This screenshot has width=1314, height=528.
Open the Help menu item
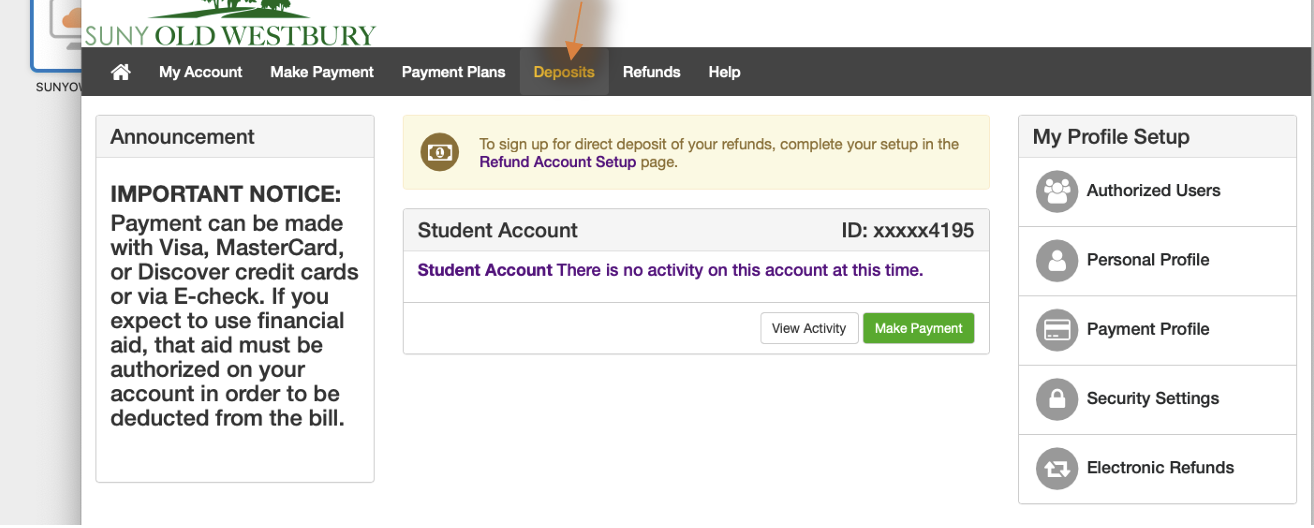coord(724,72)
